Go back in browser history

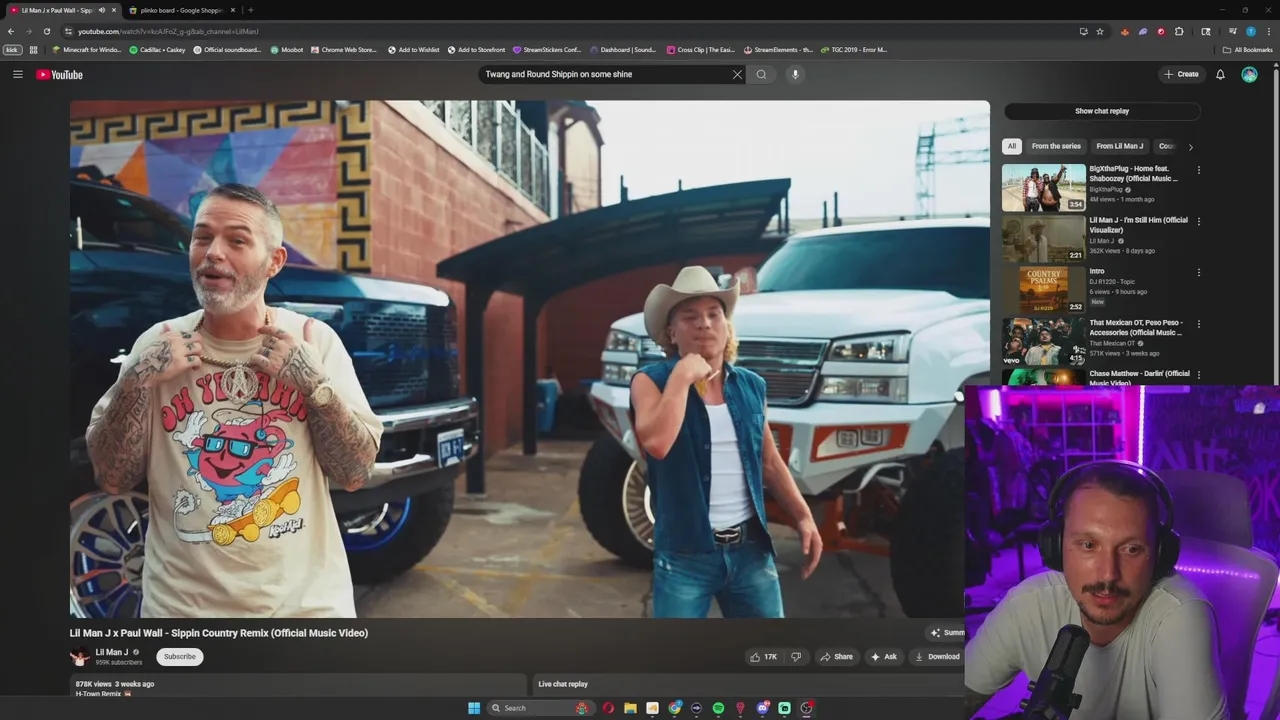11,31
